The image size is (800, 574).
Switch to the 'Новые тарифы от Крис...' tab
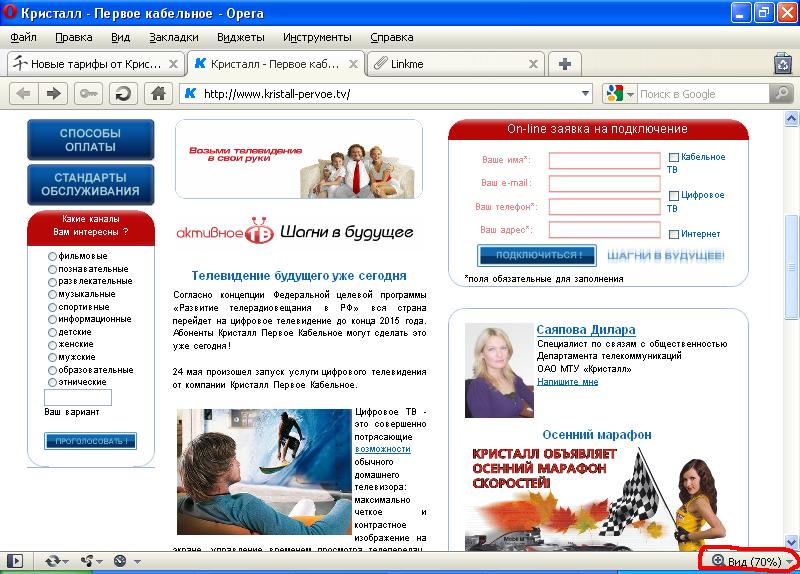click(96, 64)
